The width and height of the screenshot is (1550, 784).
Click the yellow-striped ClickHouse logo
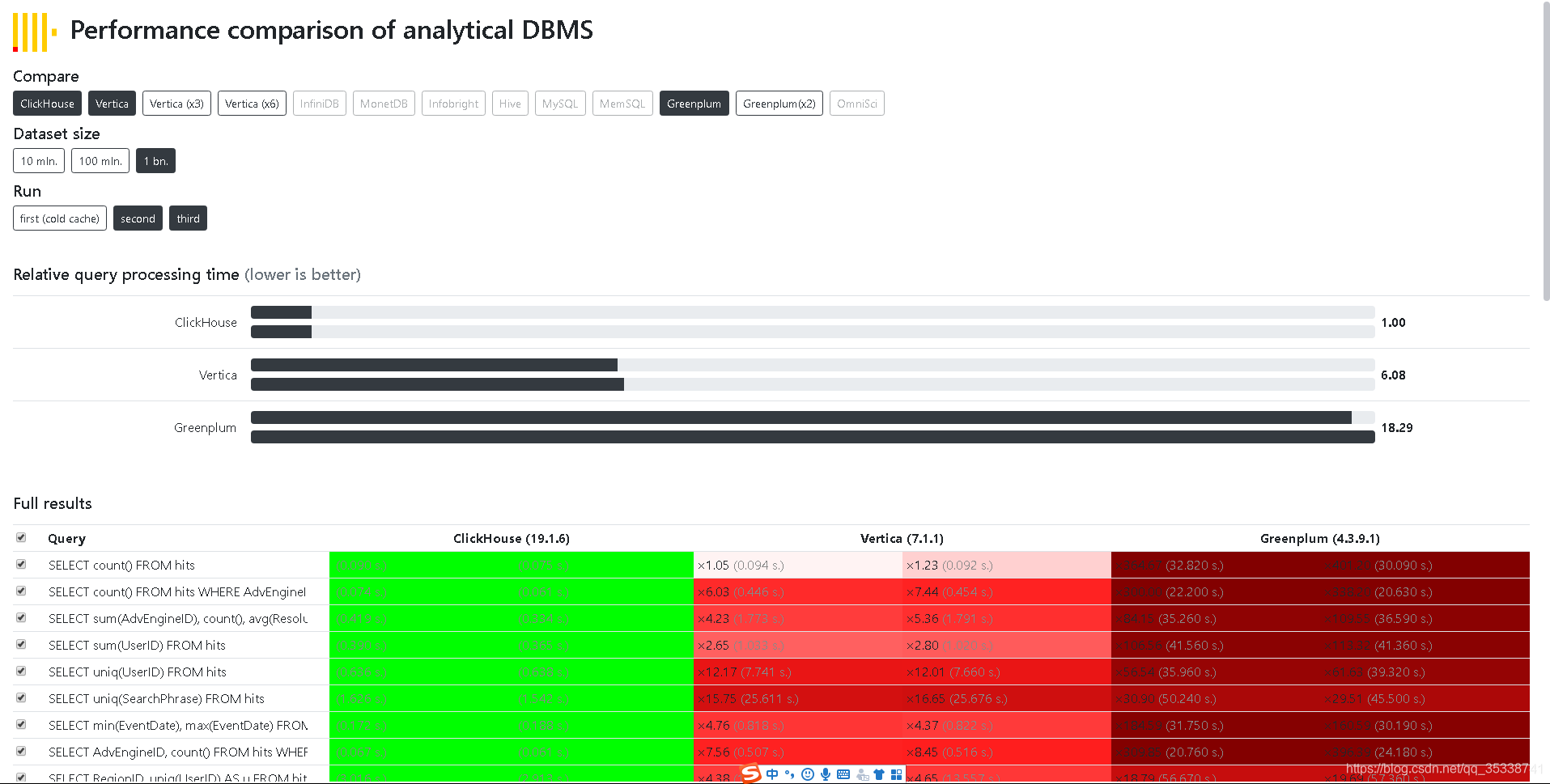pyautogui.click(x=35, y=32)
